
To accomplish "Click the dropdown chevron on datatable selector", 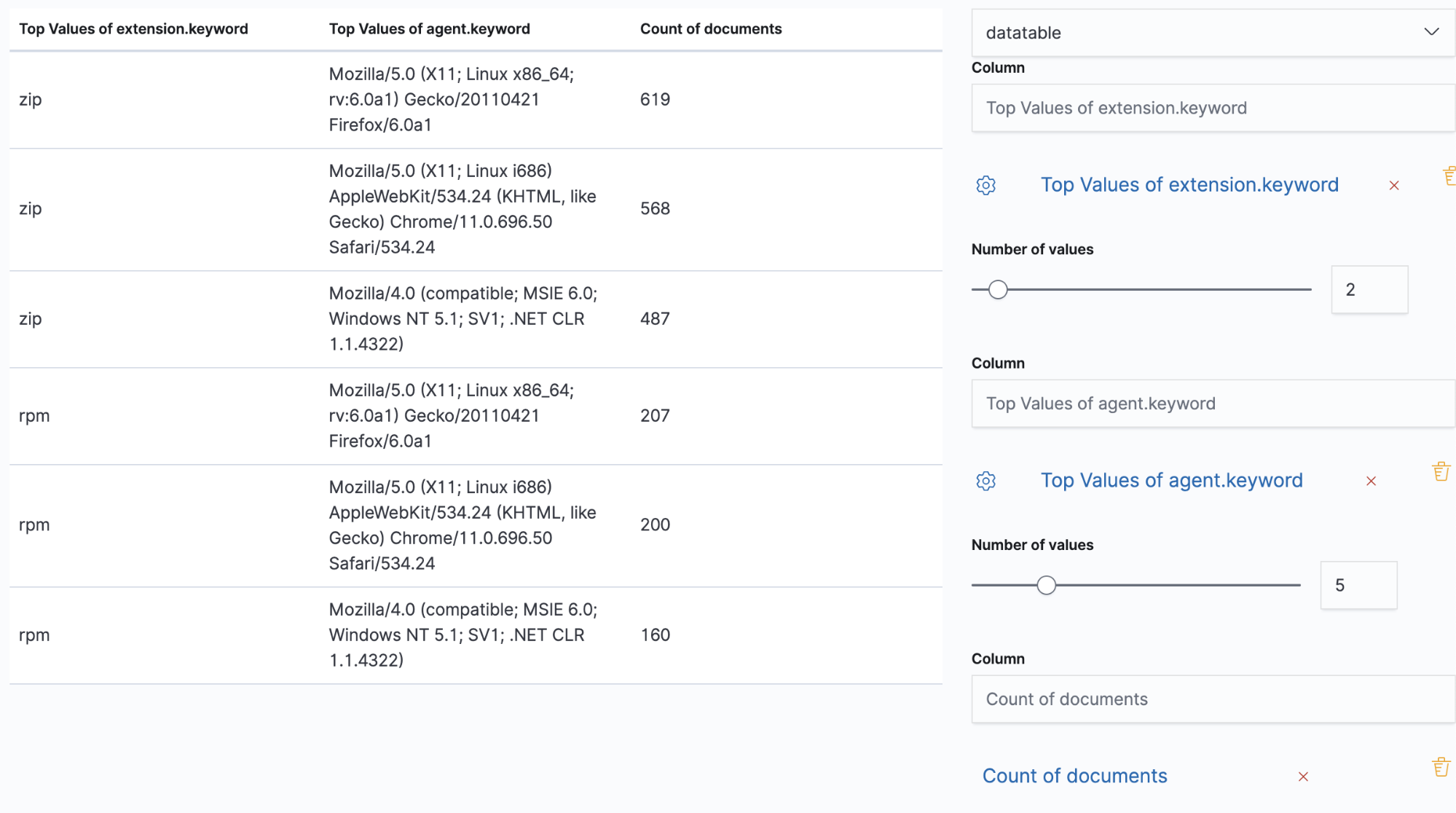I will point(1431,32).
